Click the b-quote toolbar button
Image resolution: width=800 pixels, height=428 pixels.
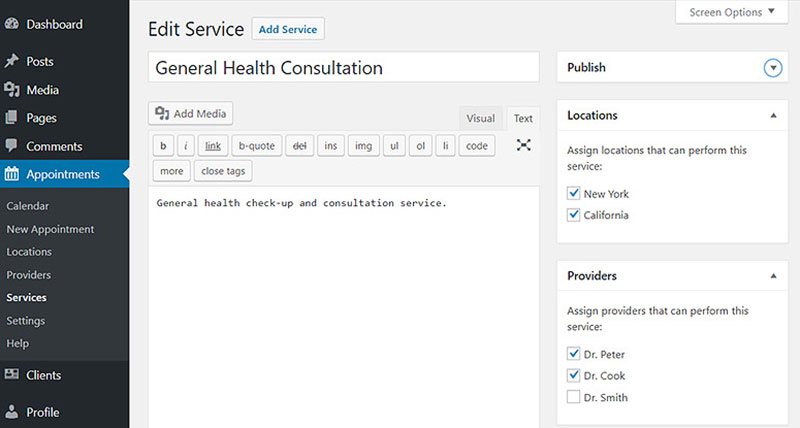coord(257,146)
